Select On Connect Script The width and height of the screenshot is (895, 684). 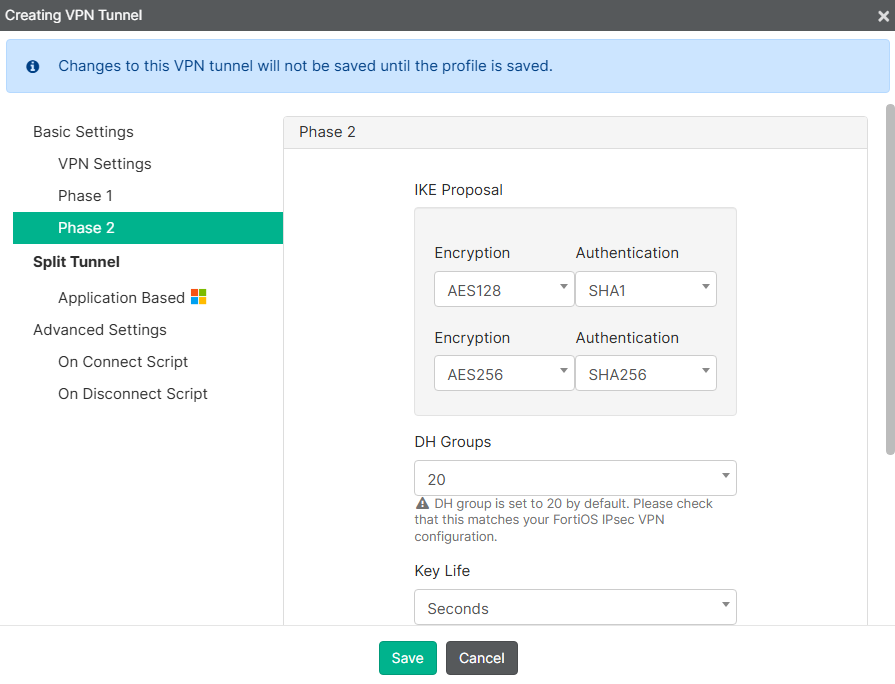(122, 361)
